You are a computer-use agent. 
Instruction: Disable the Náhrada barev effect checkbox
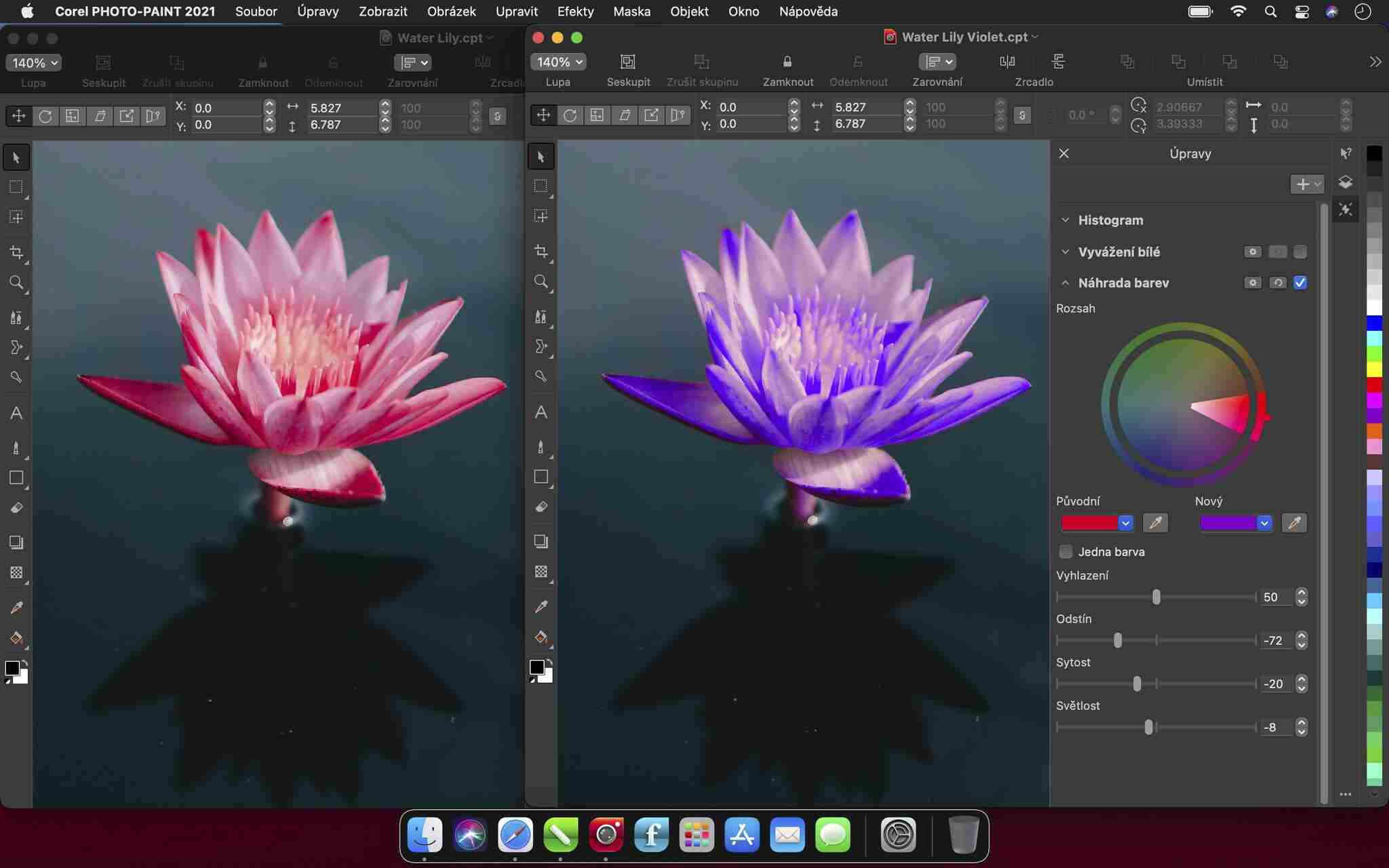(x=1299, y=283)
